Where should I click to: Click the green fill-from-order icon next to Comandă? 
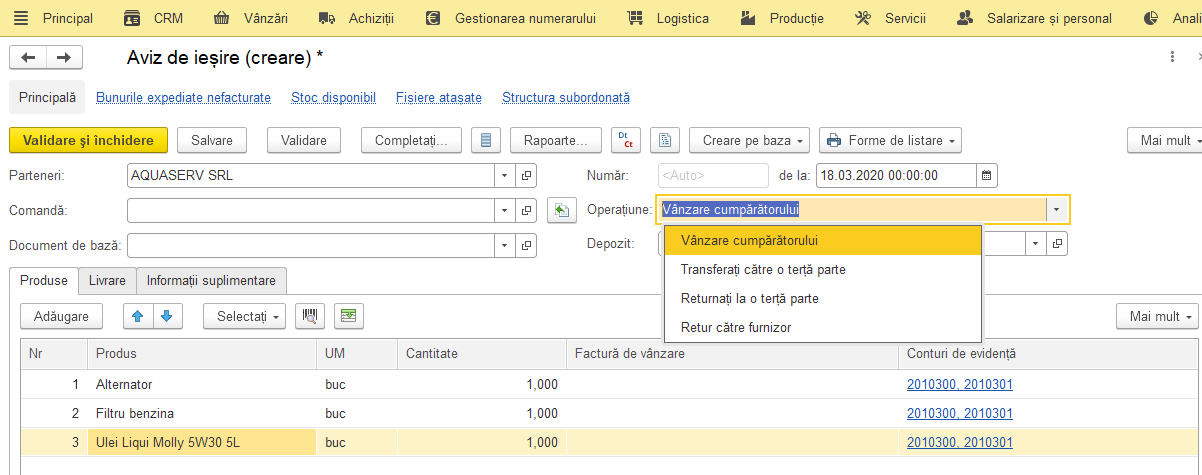pos(562,210)
